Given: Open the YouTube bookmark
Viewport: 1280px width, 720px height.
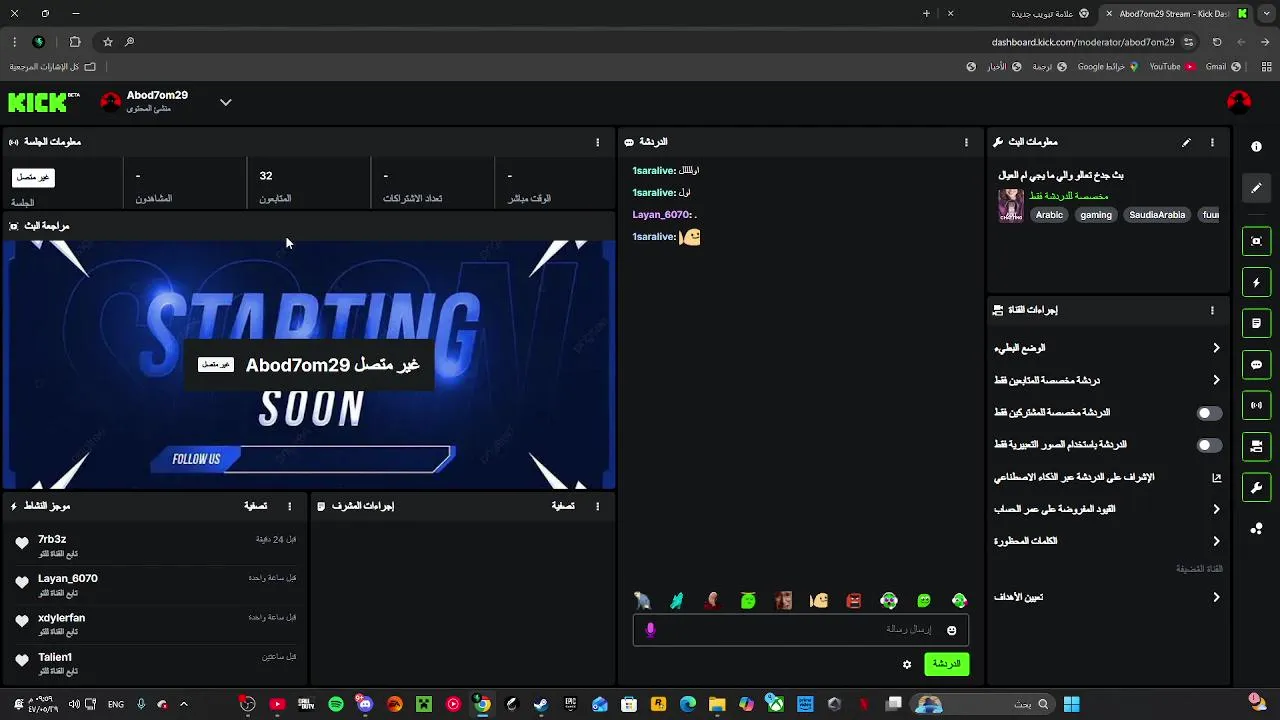Looking at the screenshot, I should (x=1172, y=67).
